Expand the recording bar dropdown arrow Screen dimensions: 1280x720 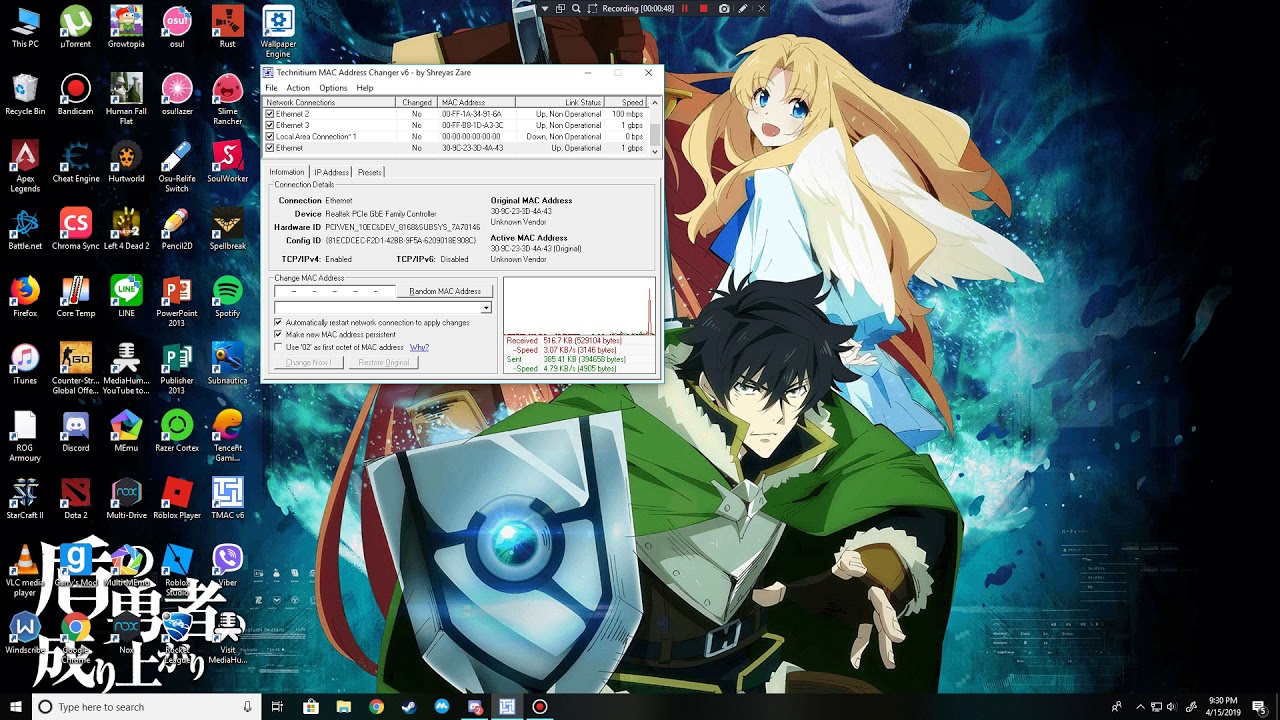point(545,8)
